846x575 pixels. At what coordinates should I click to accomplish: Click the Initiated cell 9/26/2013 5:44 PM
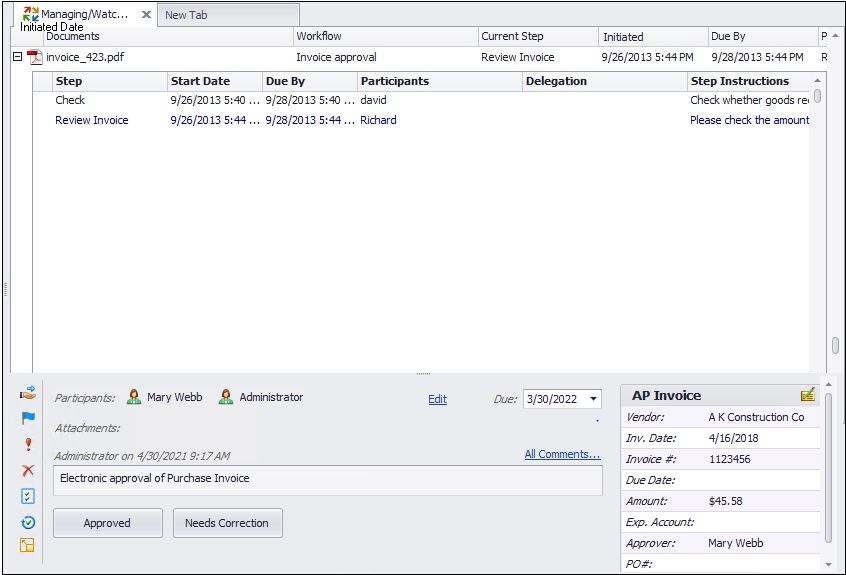click(x=647, y=57)
